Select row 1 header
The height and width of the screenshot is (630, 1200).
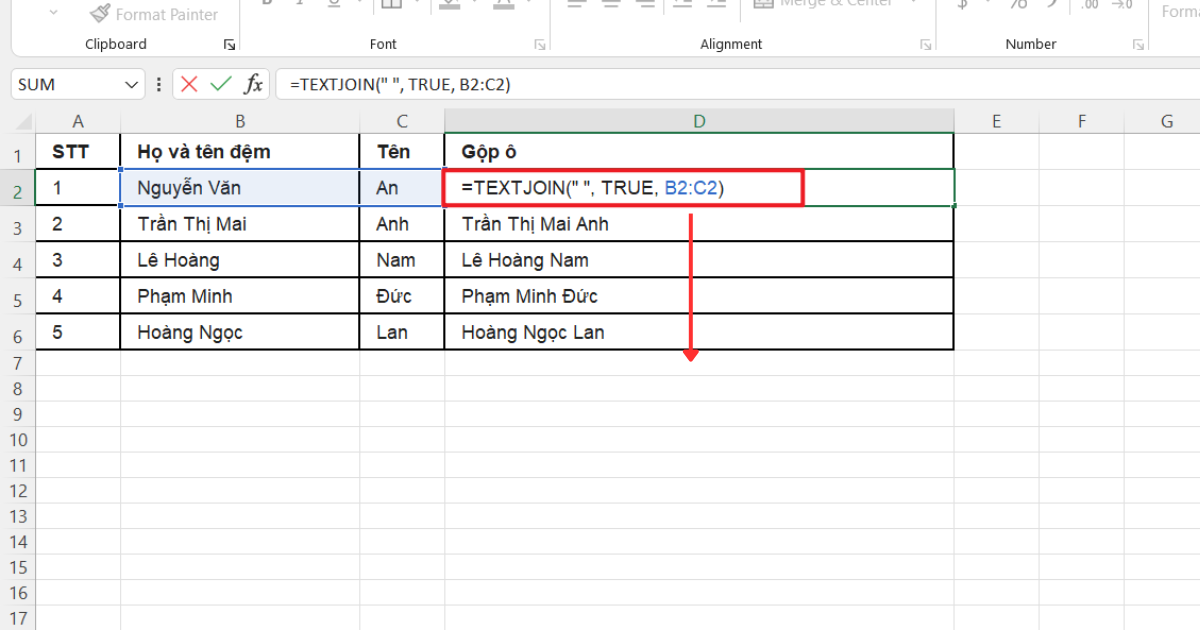click(18, 152)
